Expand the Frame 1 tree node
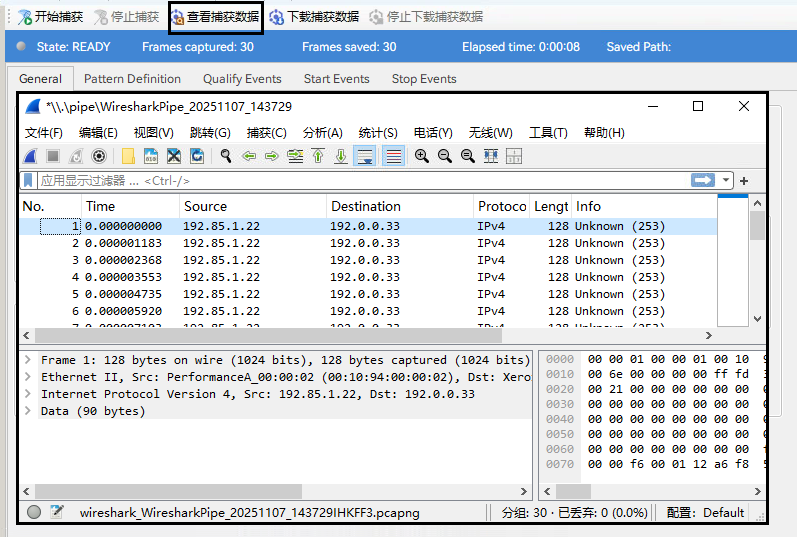 coord(28,360)
